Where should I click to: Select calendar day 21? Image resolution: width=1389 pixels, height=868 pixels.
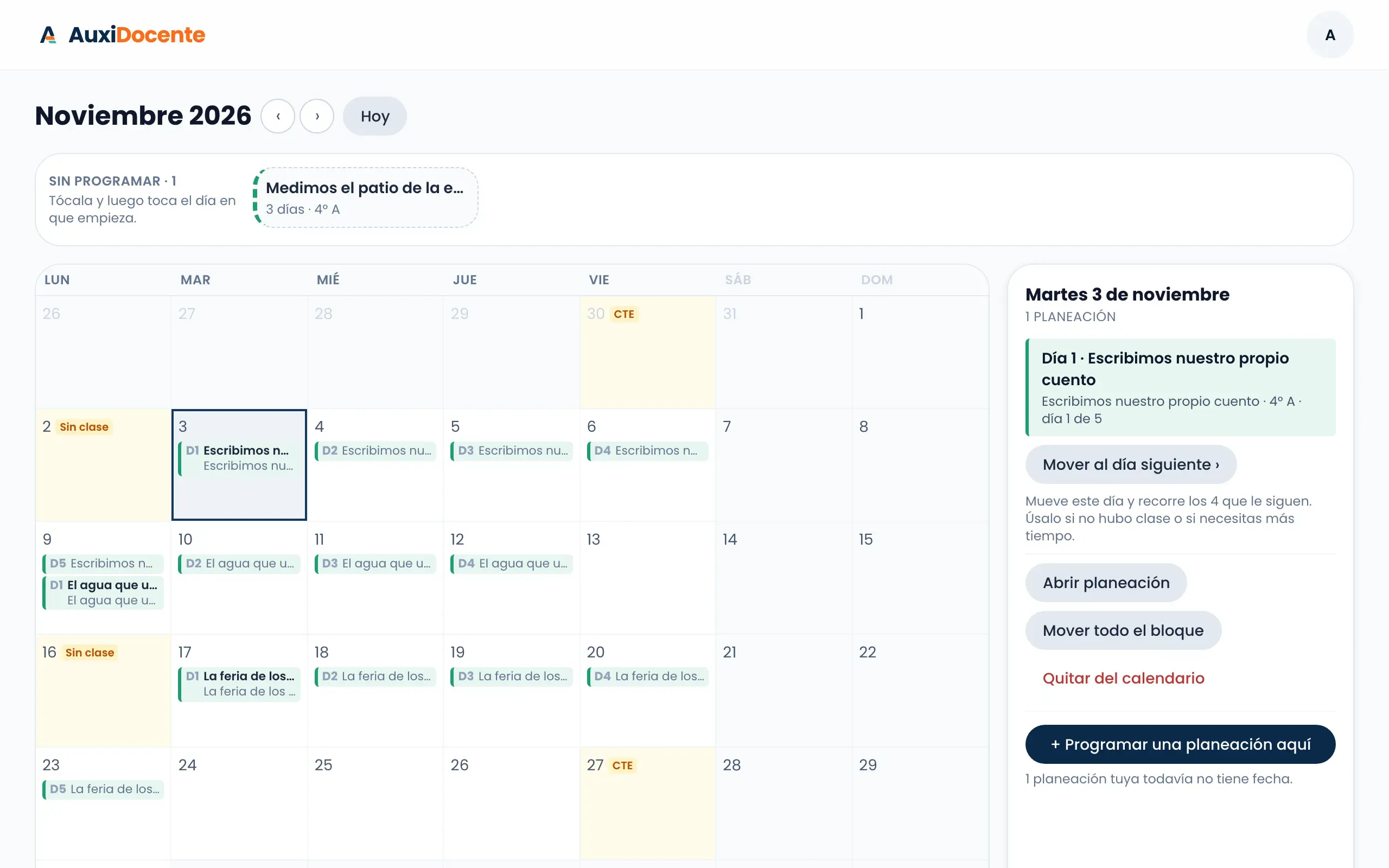783,691
